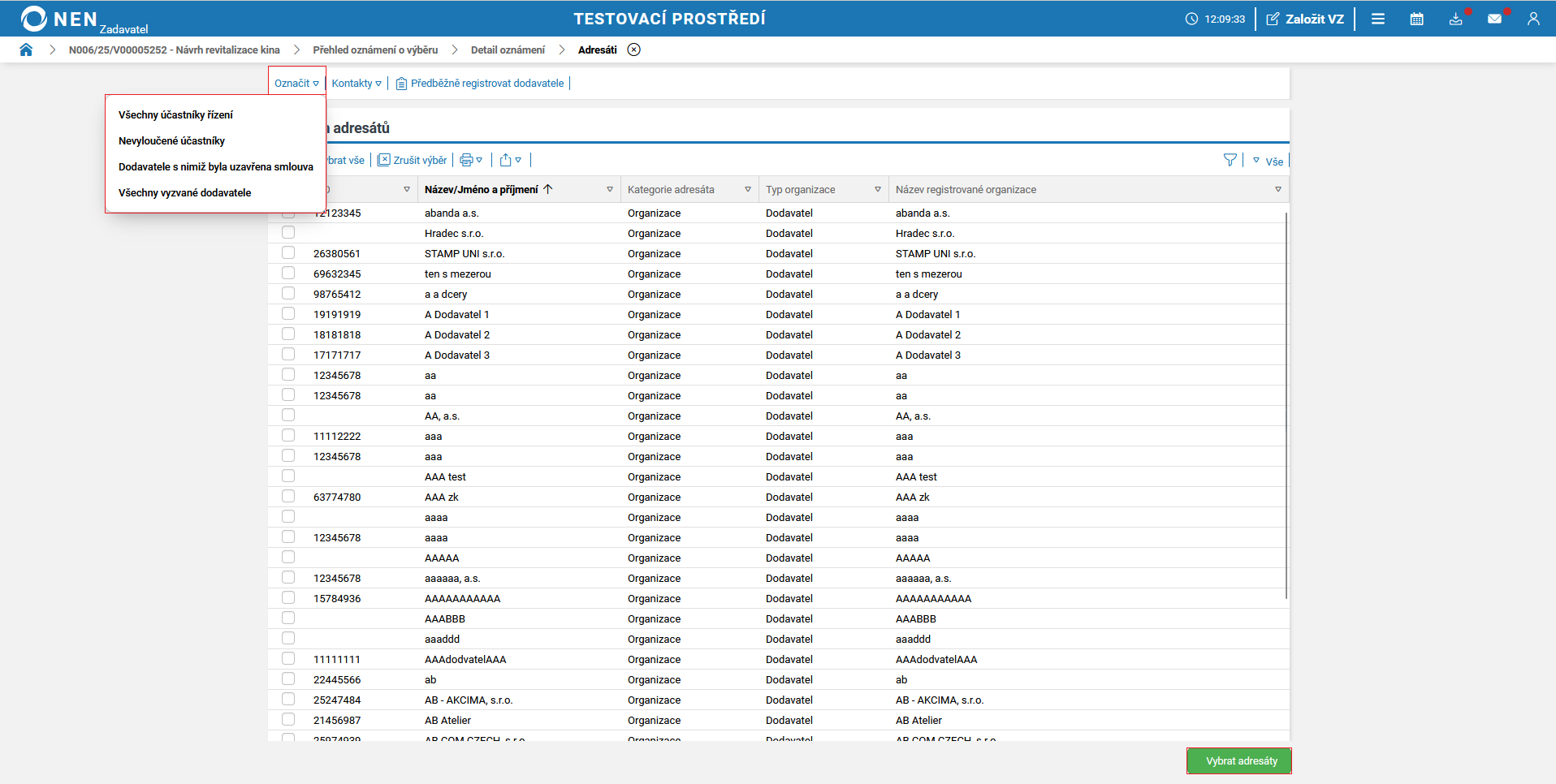Screen dimensions: 1556x784
Task: Open the calendar icon in header
Action: pyautogui.click(x=1416, y=19)
